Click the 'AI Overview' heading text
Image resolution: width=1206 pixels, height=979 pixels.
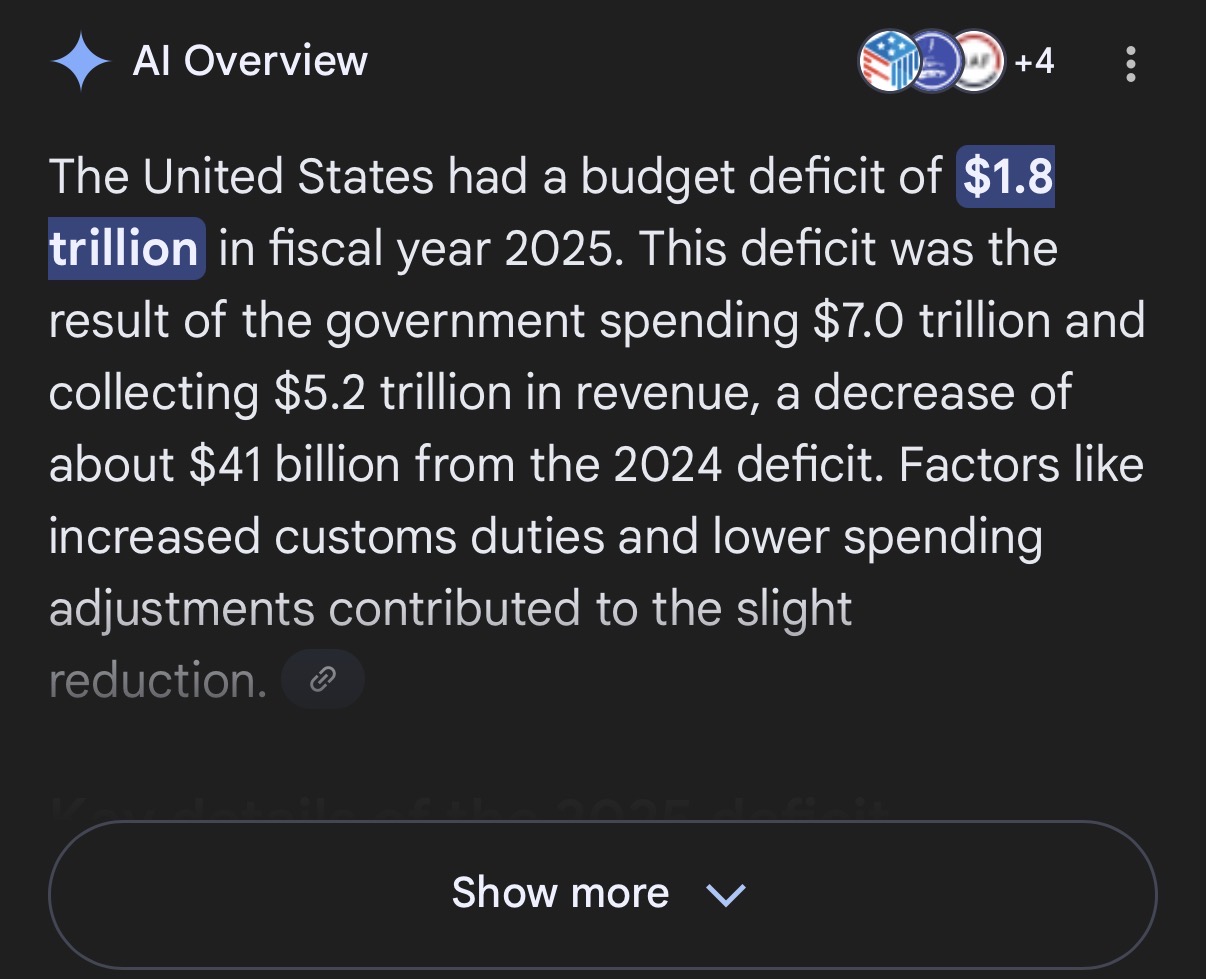[250, 62]
